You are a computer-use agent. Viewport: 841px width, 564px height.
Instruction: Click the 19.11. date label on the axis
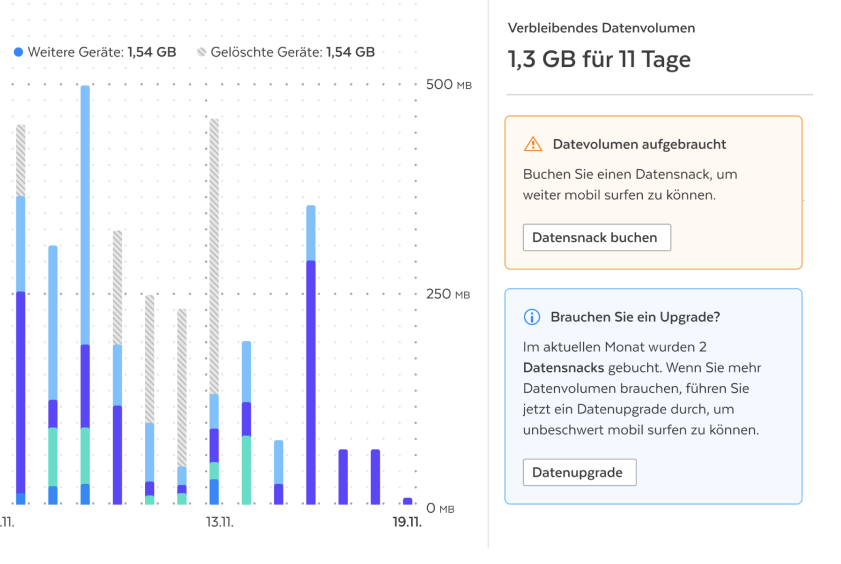tap(405, 522)
